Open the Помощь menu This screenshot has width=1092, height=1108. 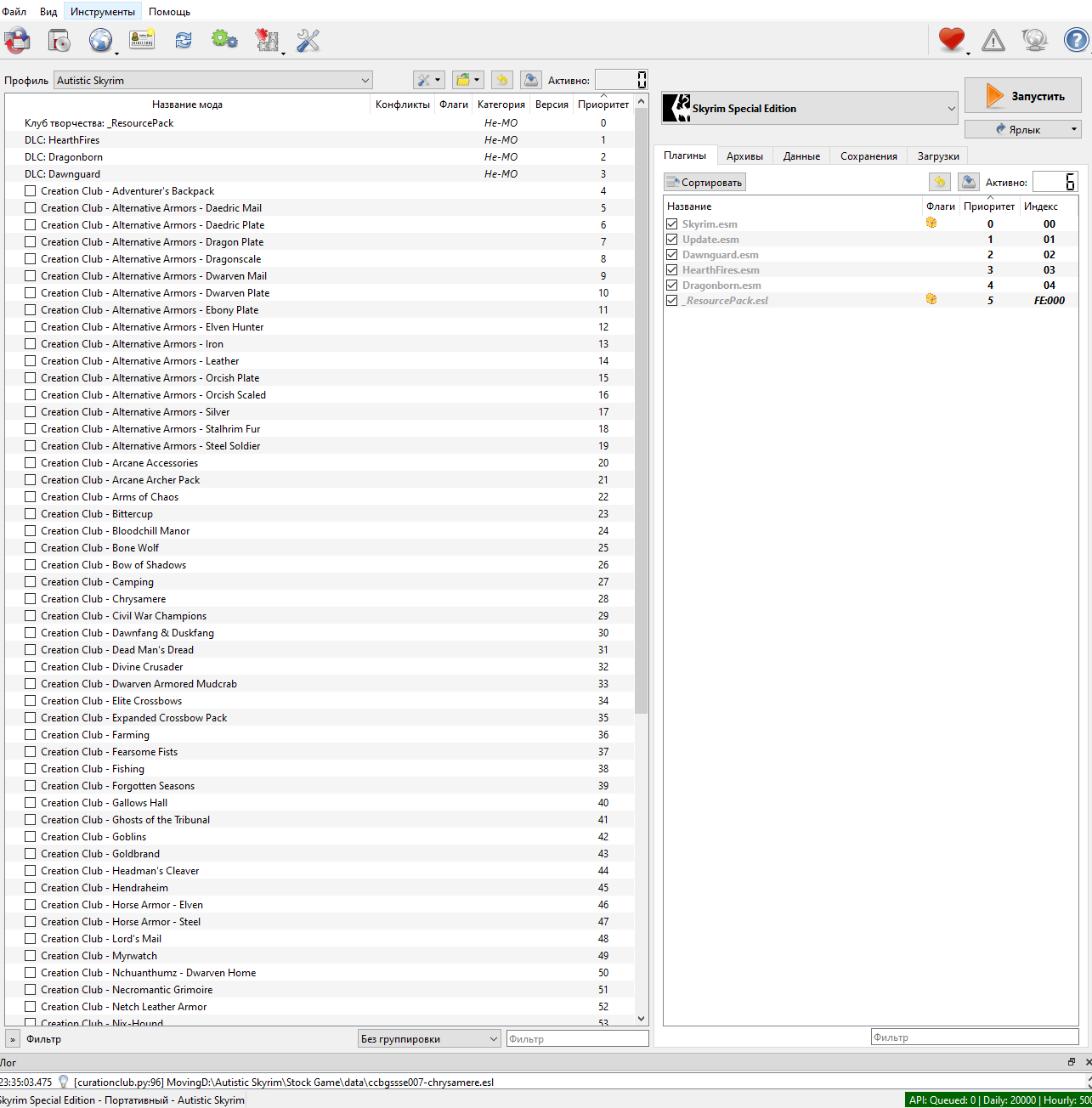pyautogui.click(x=169, y=12)
